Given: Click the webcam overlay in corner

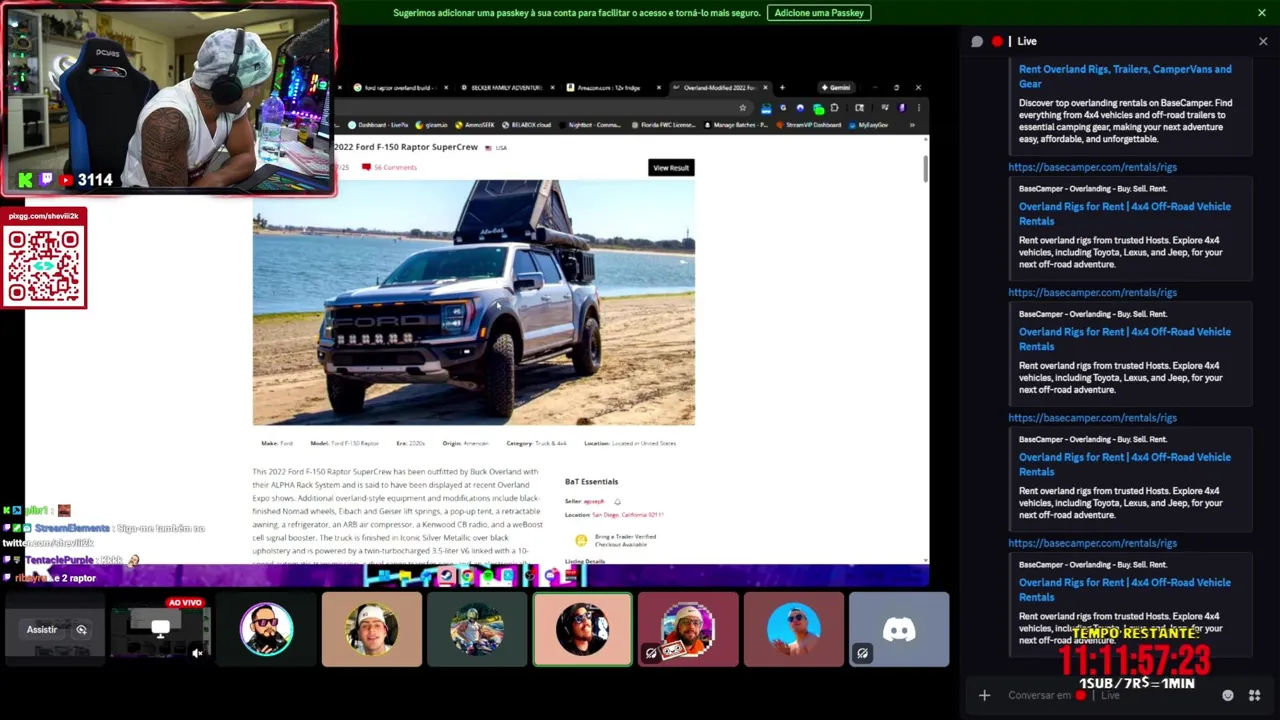Looking at the screenshot, I should coord(168,98).
